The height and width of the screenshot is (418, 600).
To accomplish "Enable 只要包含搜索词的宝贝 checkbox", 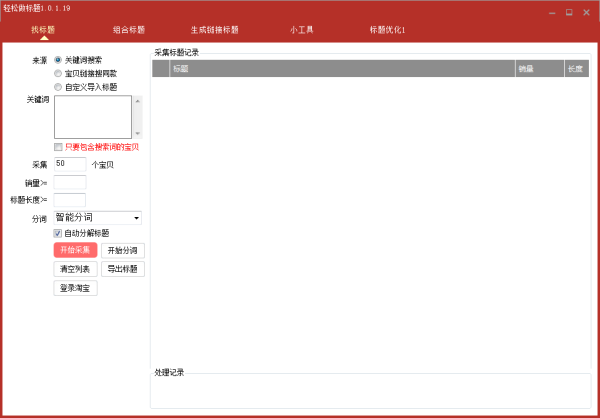I will point(59,147).
